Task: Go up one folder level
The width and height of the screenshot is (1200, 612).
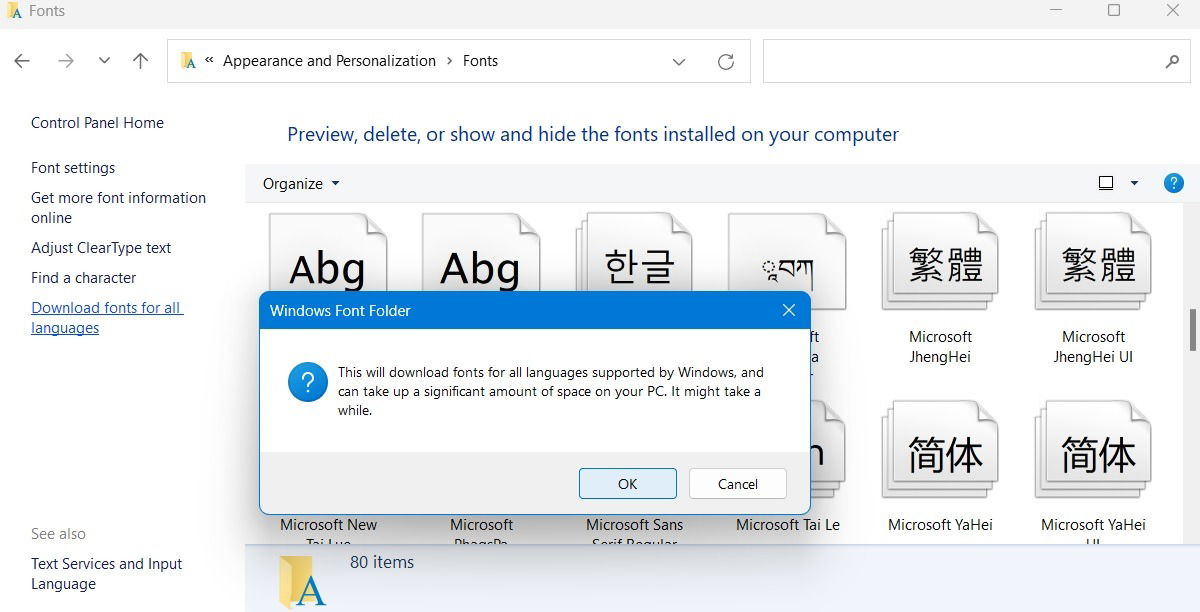Action: [x=141, y=61]
